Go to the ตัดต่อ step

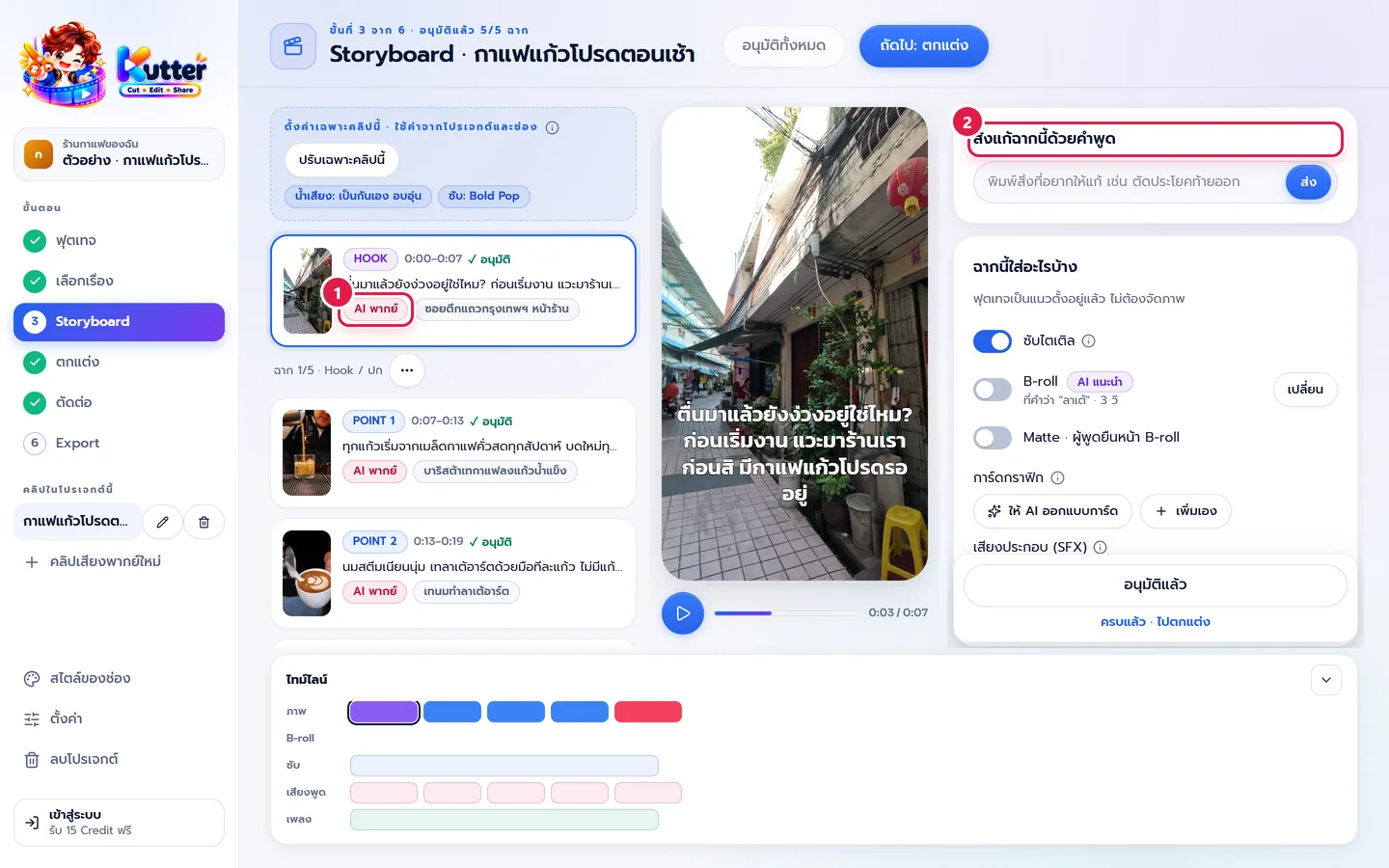coord(119,402)
